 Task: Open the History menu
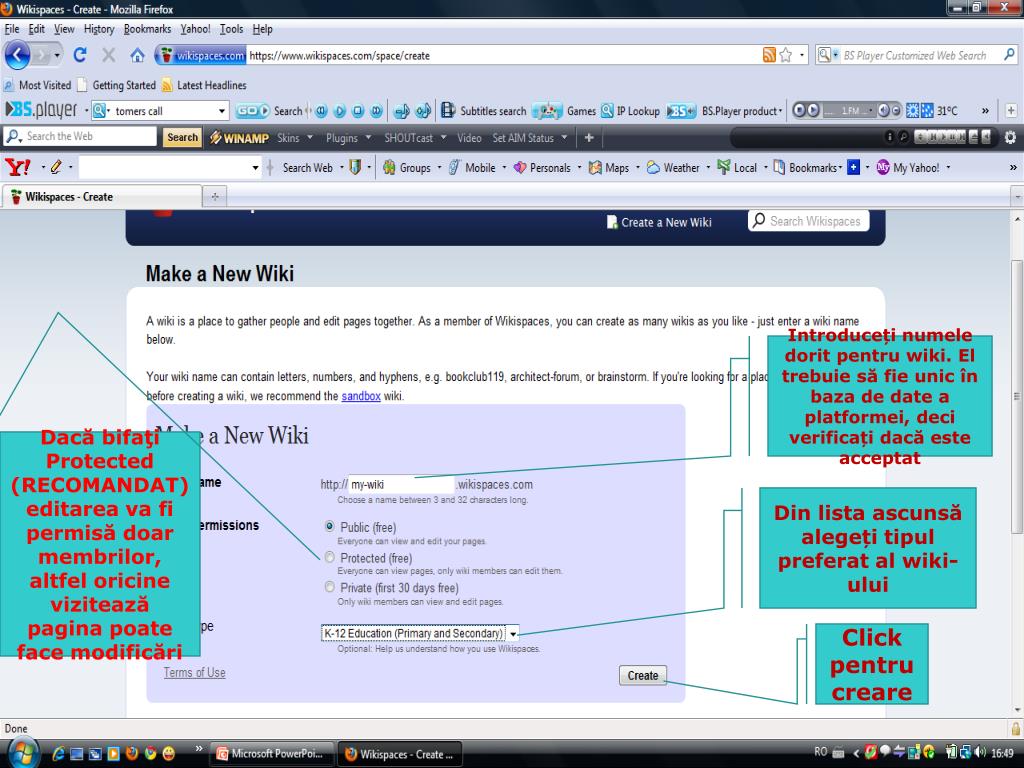[99, 29]
